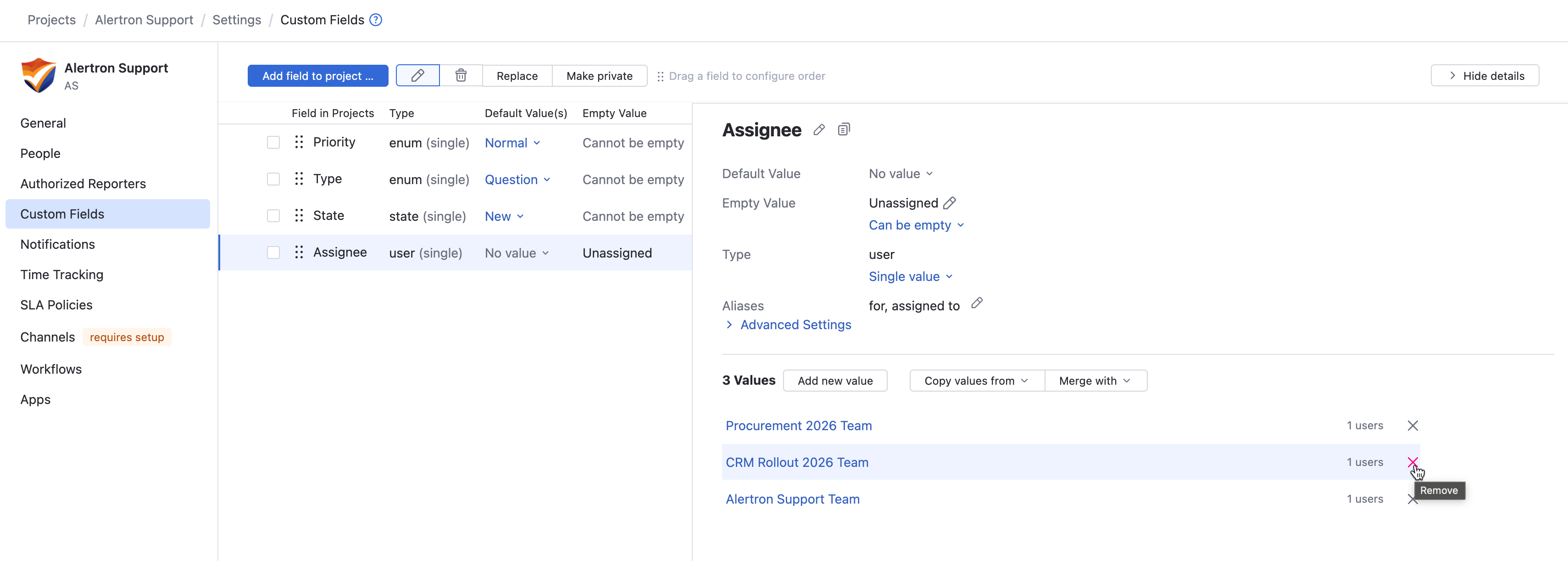Remove the Procurement 2026 Team value
The width and height of the screenshot is (1568, 561).
[x=1413, y=426]
